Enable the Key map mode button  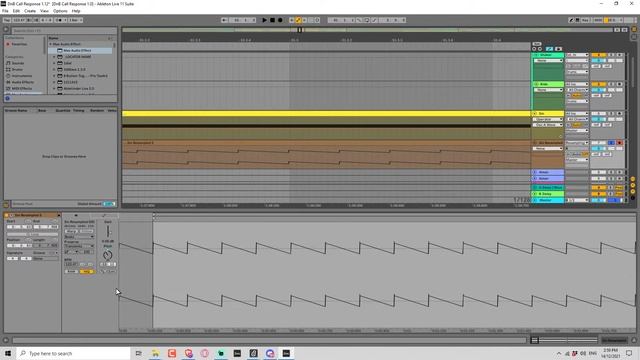[x=585, y=20]
